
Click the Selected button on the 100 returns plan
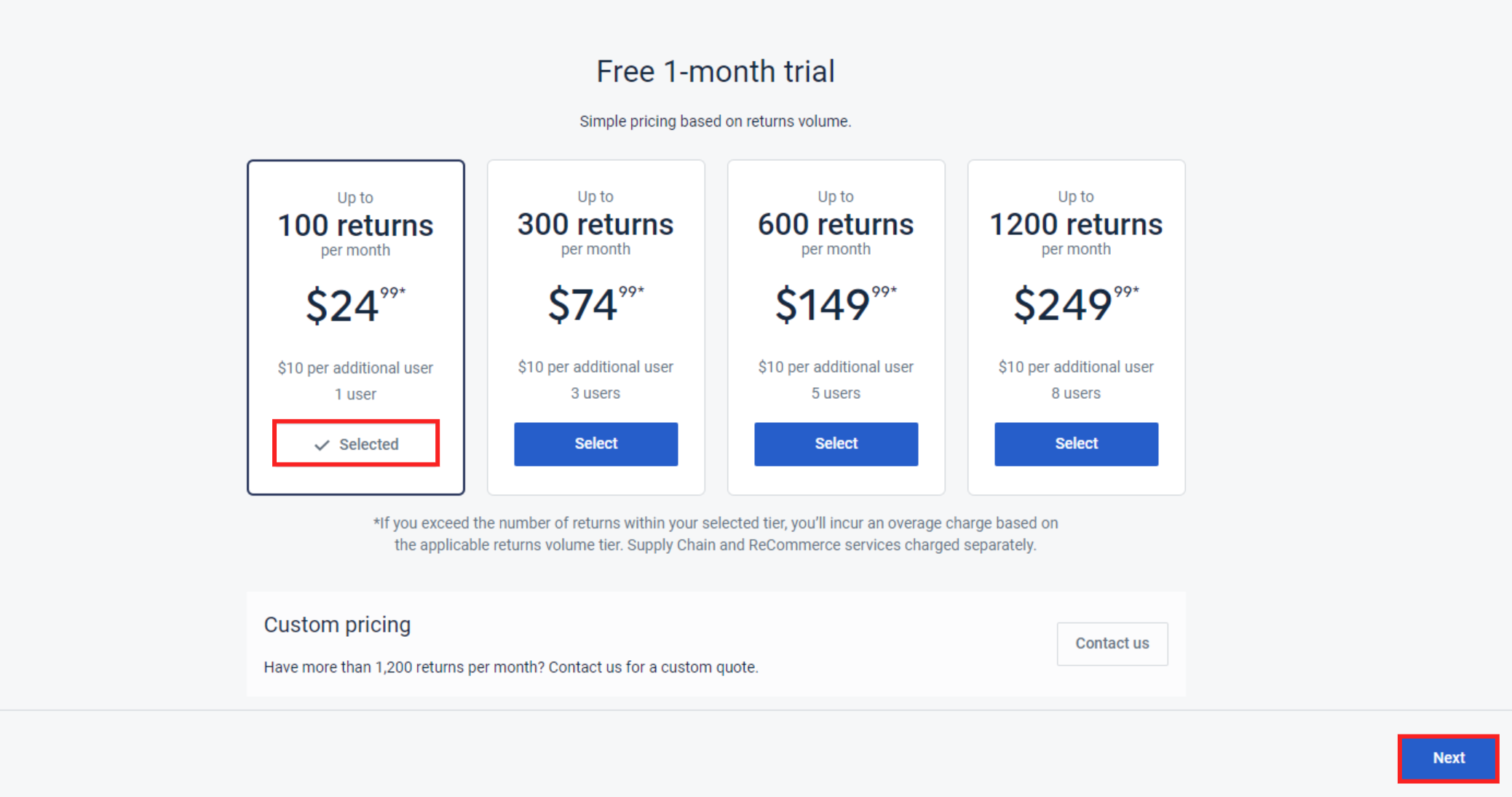356,444
